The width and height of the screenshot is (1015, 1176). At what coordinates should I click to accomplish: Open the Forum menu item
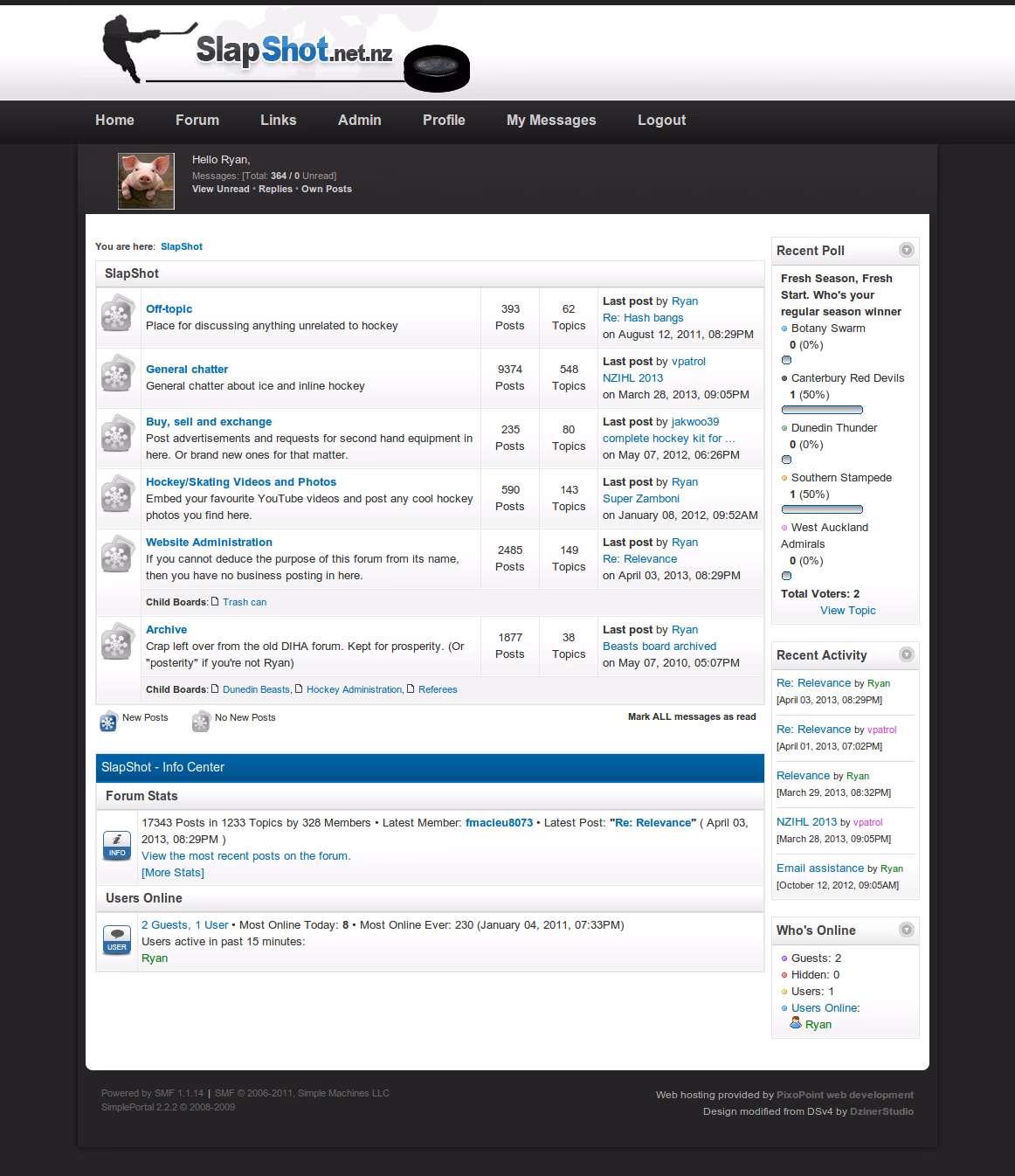pos(197,121)
